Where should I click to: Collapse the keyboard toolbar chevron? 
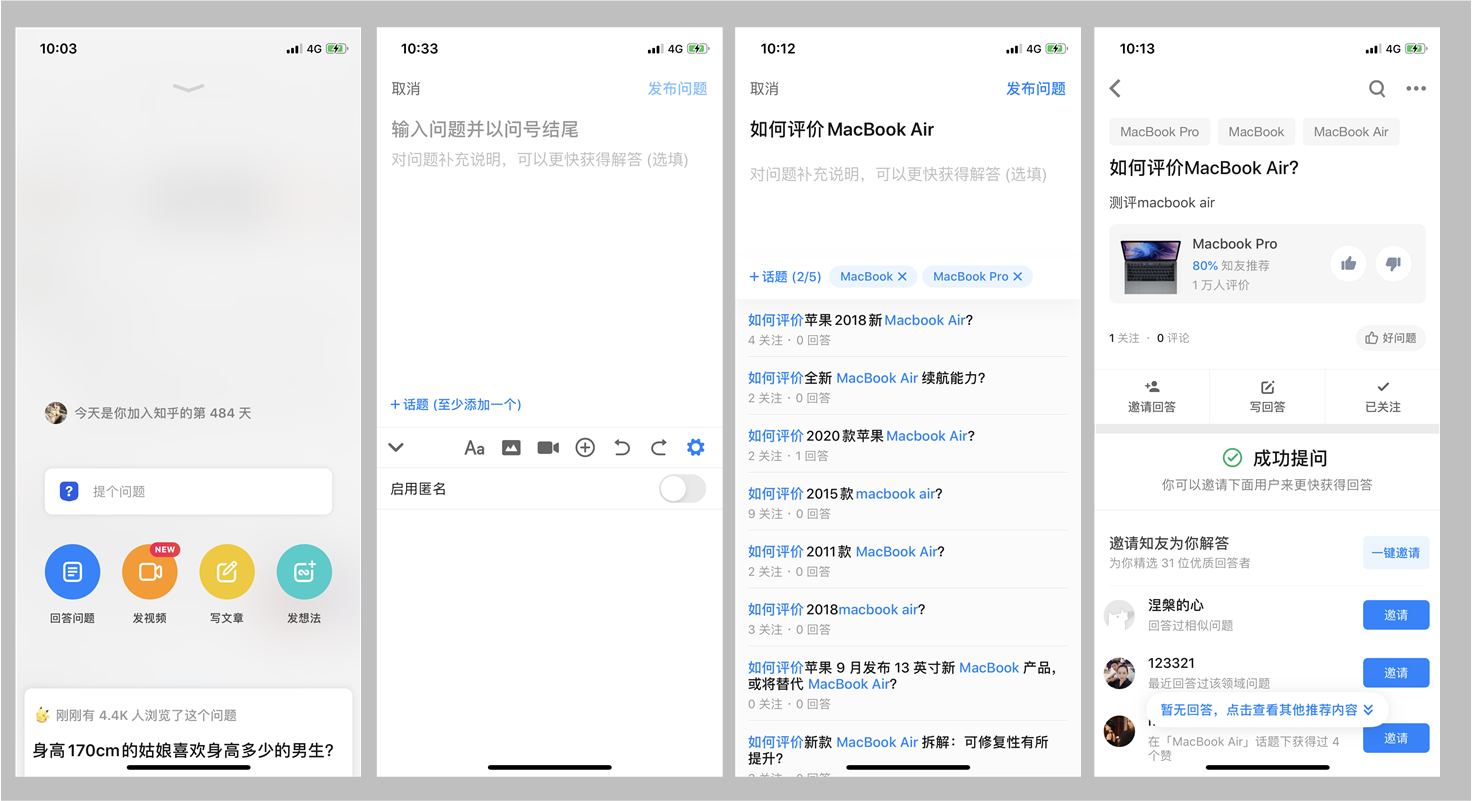click(x=396, y=448)
